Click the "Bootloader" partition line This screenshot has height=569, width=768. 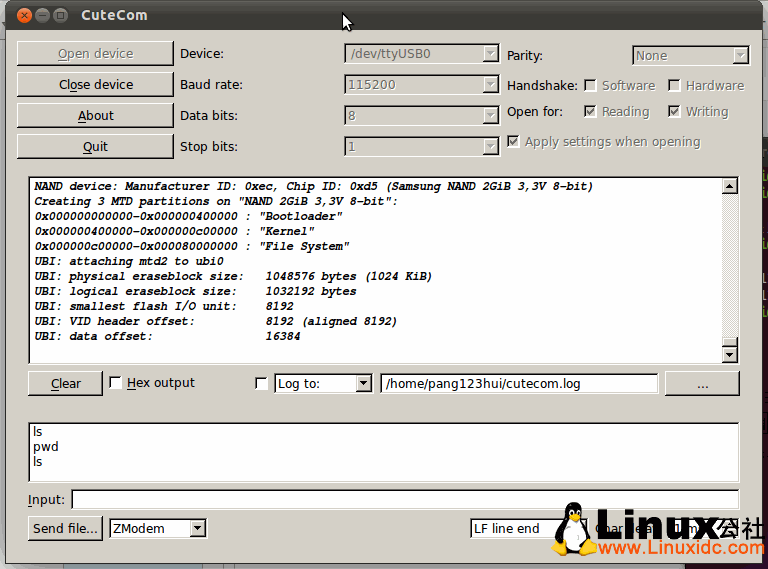188,216
